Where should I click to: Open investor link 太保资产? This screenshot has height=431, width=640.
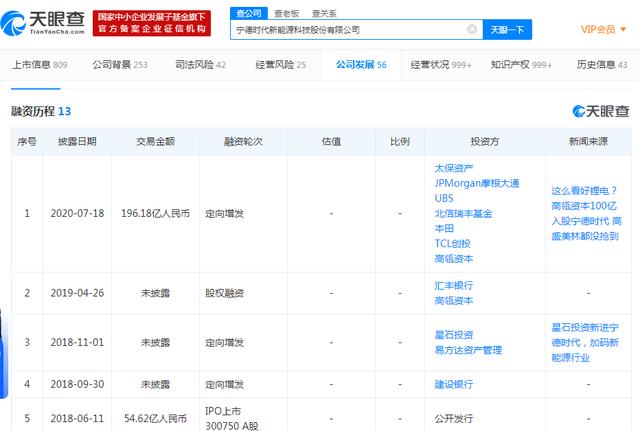(454, 168)
